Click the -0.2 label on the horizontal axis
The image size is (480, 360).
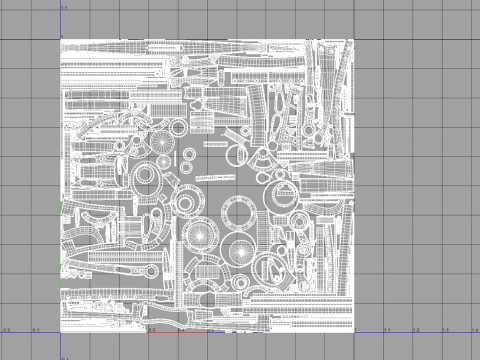pos(6,330)
